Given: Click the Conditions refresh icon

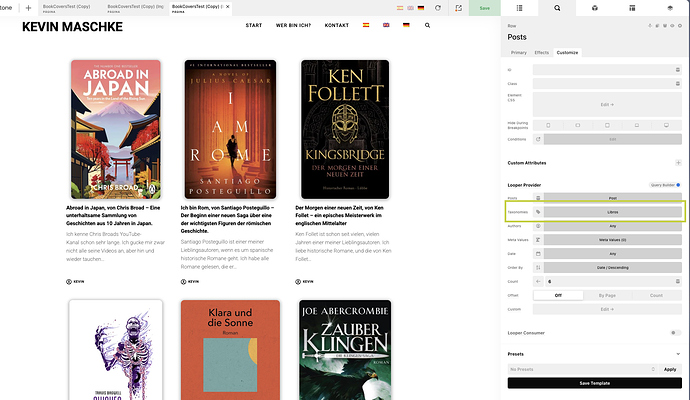Looking at the screenshot, I should click(538, 139).
